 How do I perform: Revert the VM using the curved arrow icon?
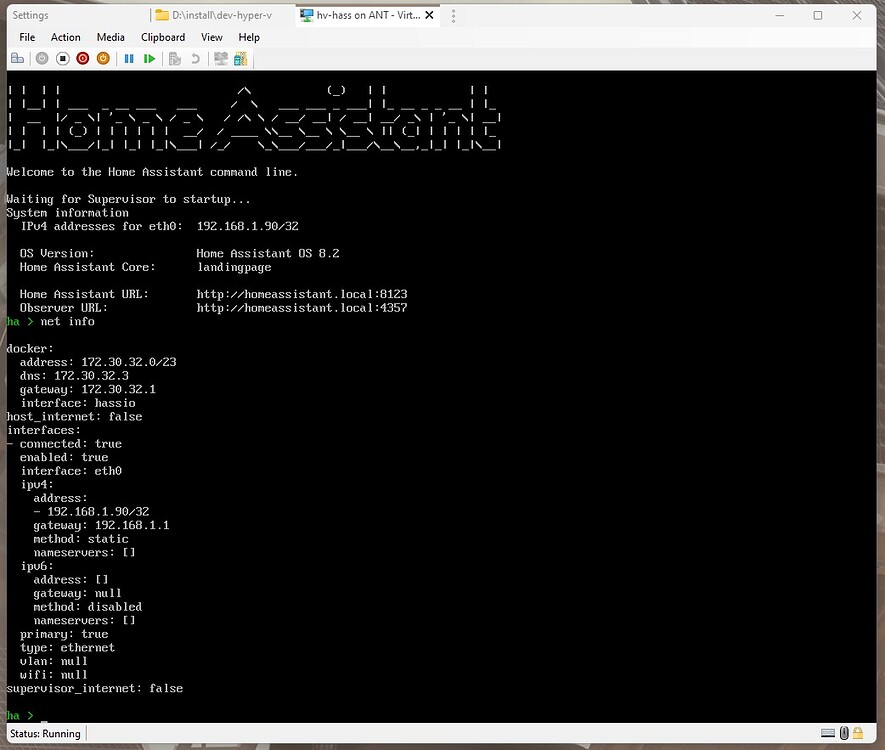(197, 59)
